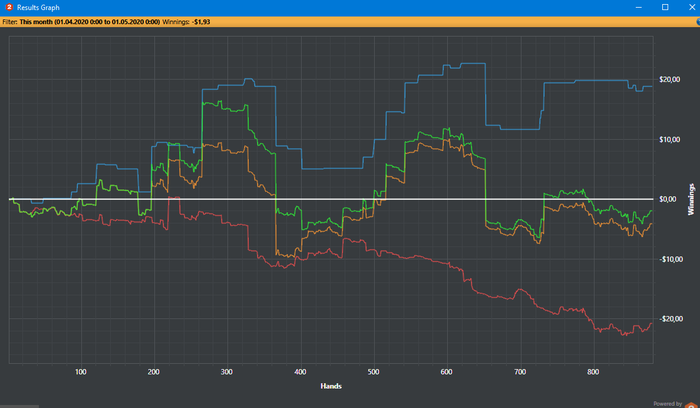The height and width of the screenshot is (408, 700).
Task: Click the blue help icon at filter bar end
Action: pos(698,21)
